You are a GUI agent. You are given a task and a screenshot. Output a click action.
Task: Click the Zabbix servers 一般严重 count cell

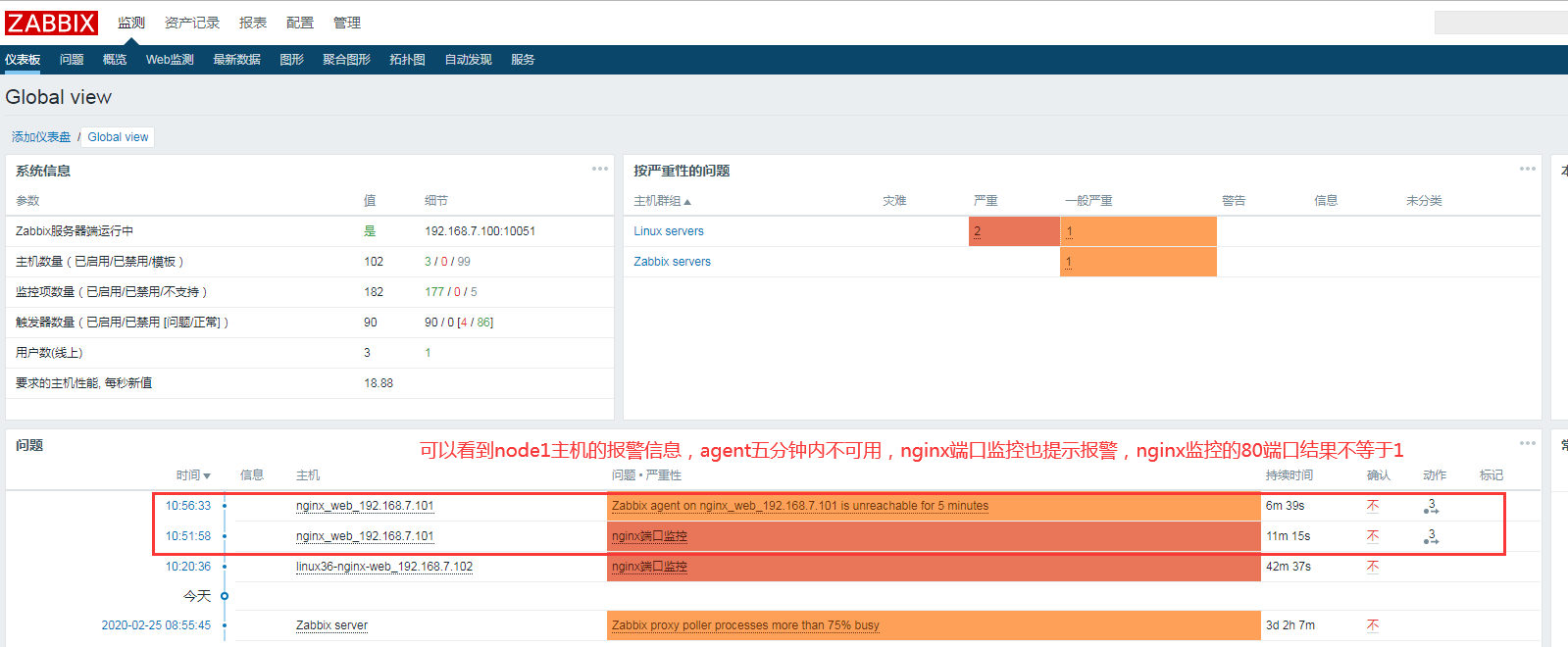[x=1138, y=262]
